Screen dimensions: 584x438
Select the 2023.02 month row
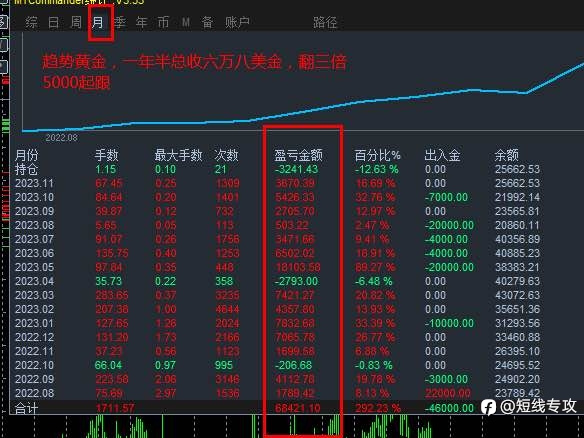(277, 309)
